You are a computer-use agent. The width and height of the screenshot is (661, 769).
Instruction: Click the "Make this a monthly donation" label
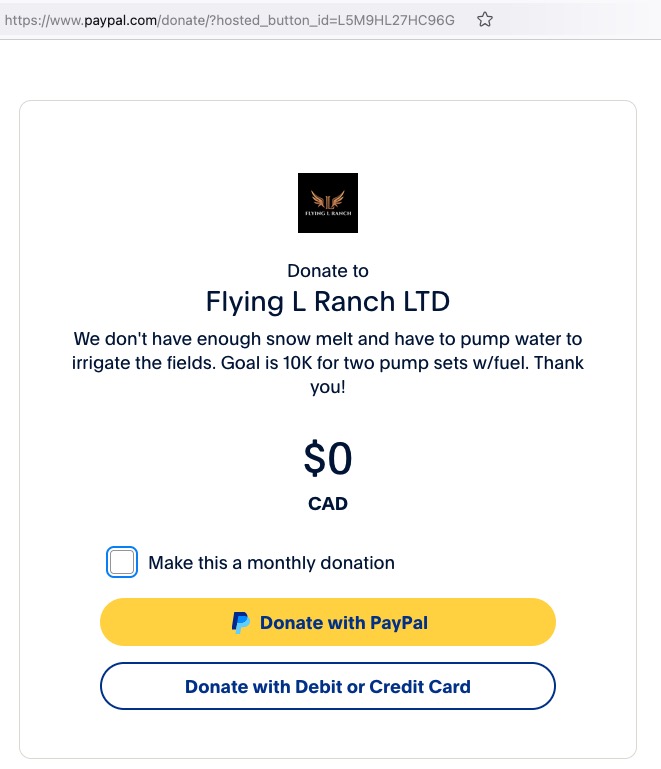coord(271,563)
